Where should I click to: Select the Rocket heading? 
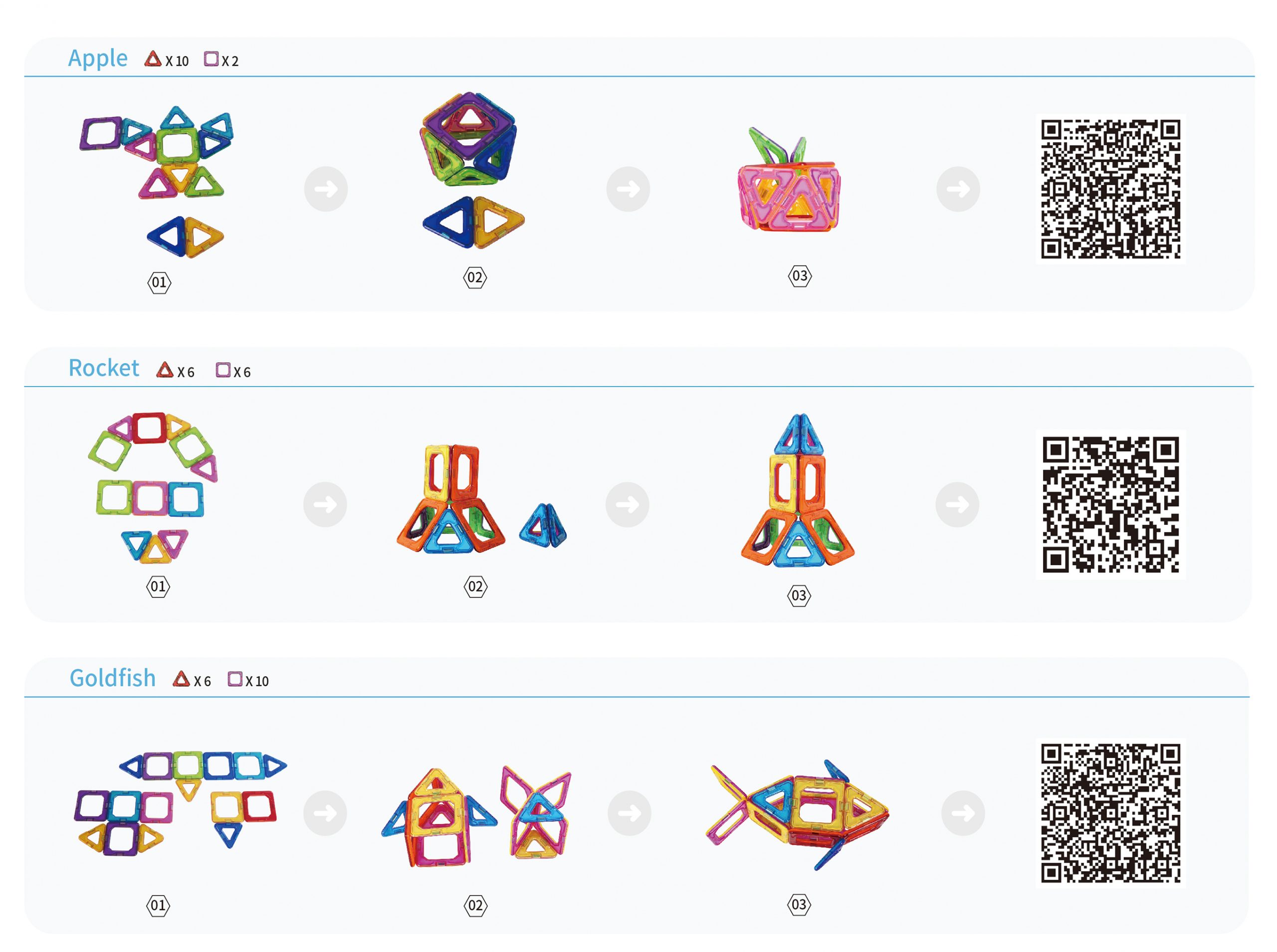point(104,368)
